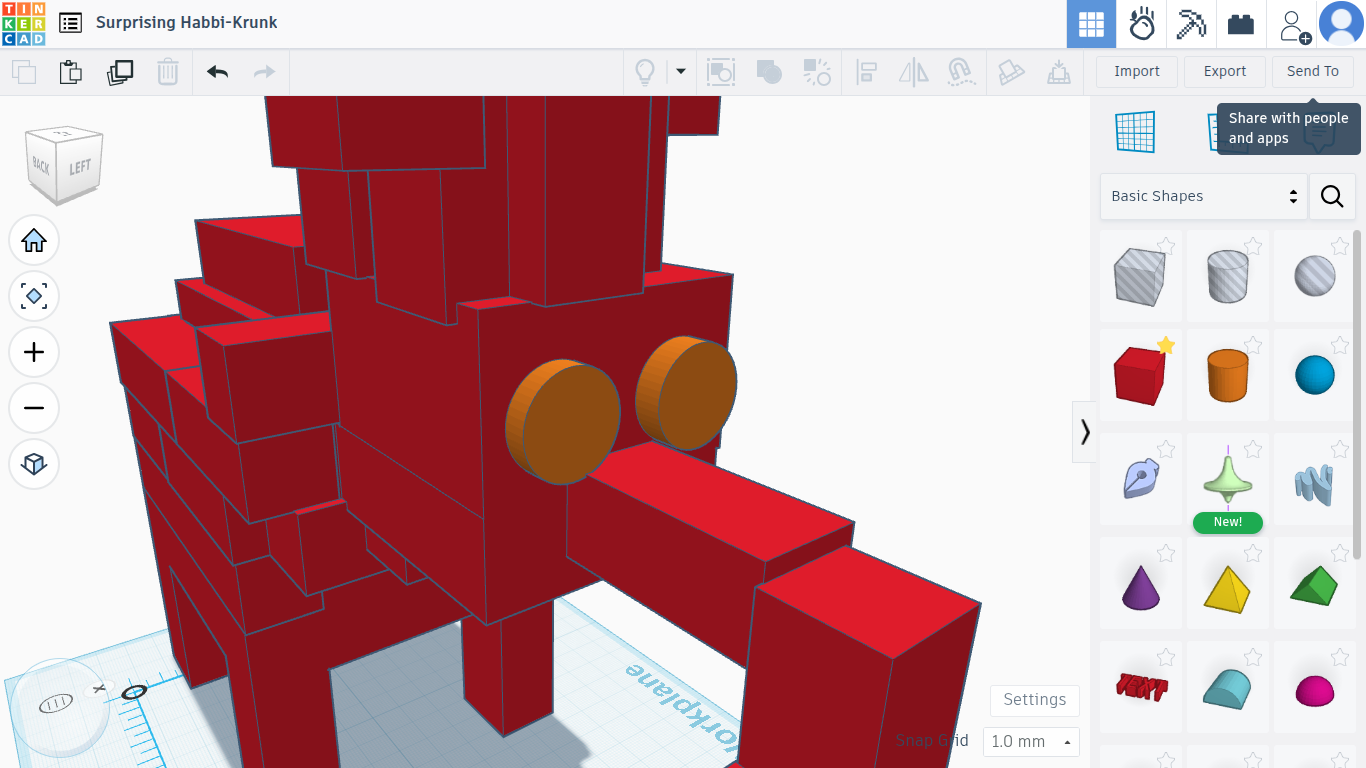Click the Duplicate and repeat icon
The width and height of the screenshot is (1366, 768).
[120, 72]
